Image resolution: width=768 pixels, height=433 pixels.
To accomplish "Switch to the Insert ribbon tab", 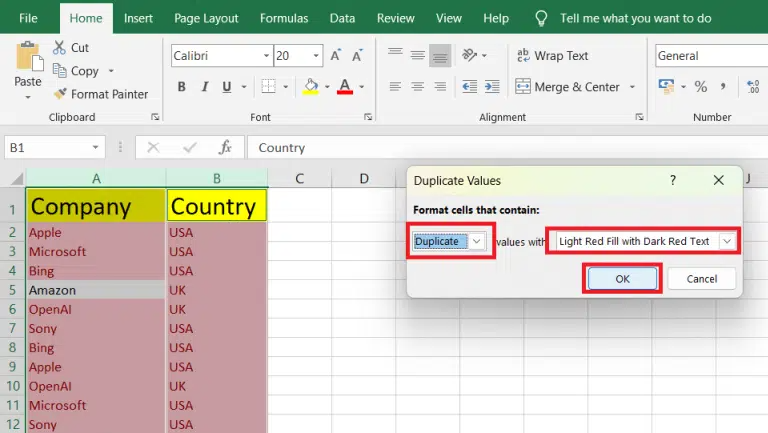I will tap(139, 18).
